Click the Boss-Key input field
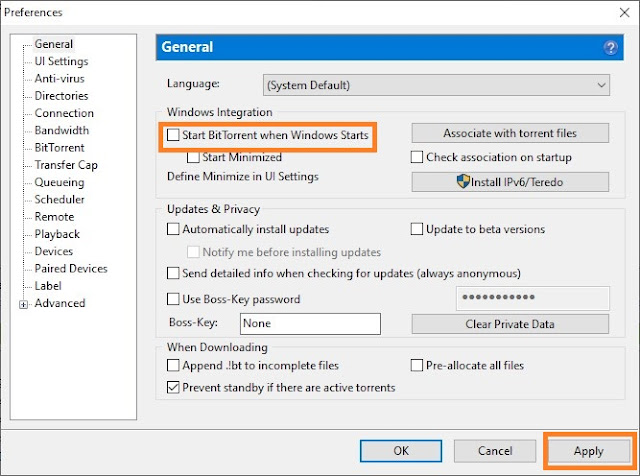Viewport: 640px width, 476px height. [x=310, y=324]
